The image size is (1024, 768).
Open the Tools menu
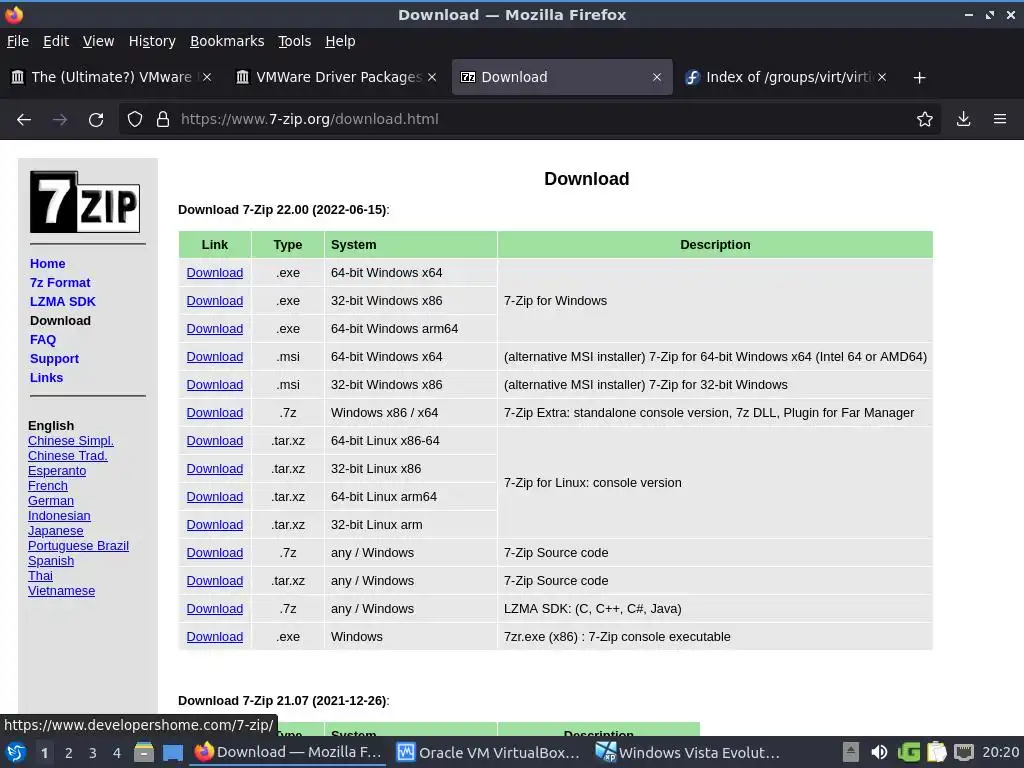pyautogui.click(x=295, y=41)
